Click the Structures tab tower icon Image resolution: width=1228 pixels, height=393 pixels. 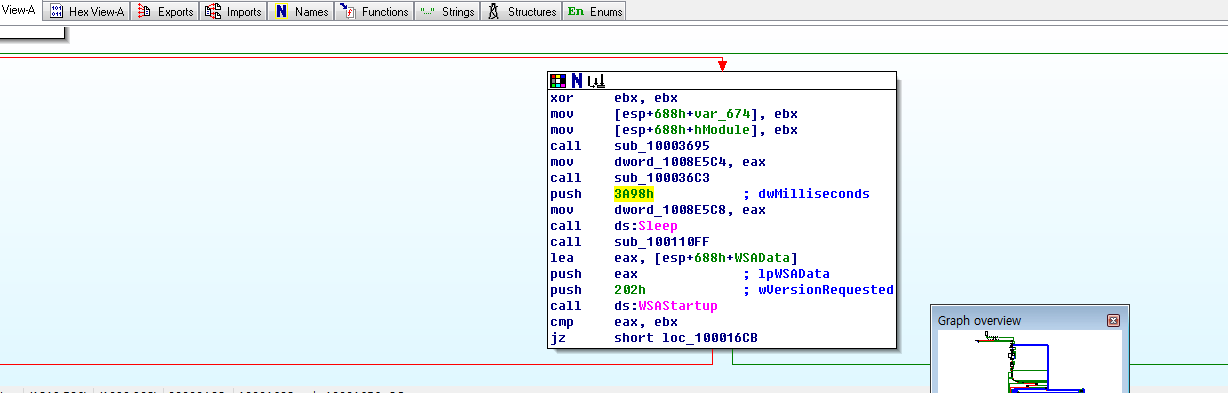(493, 12)
